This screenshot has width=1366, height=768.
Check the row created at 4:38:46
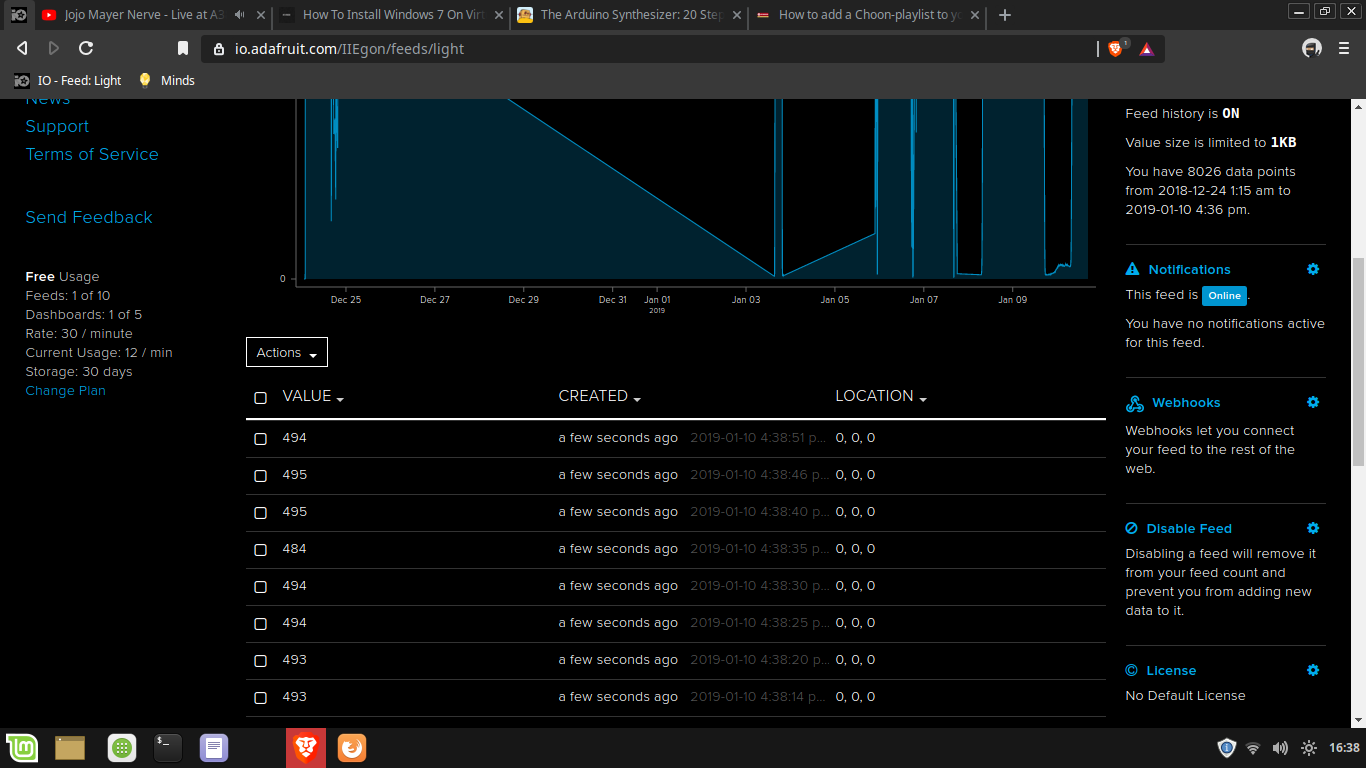[260, 475]
